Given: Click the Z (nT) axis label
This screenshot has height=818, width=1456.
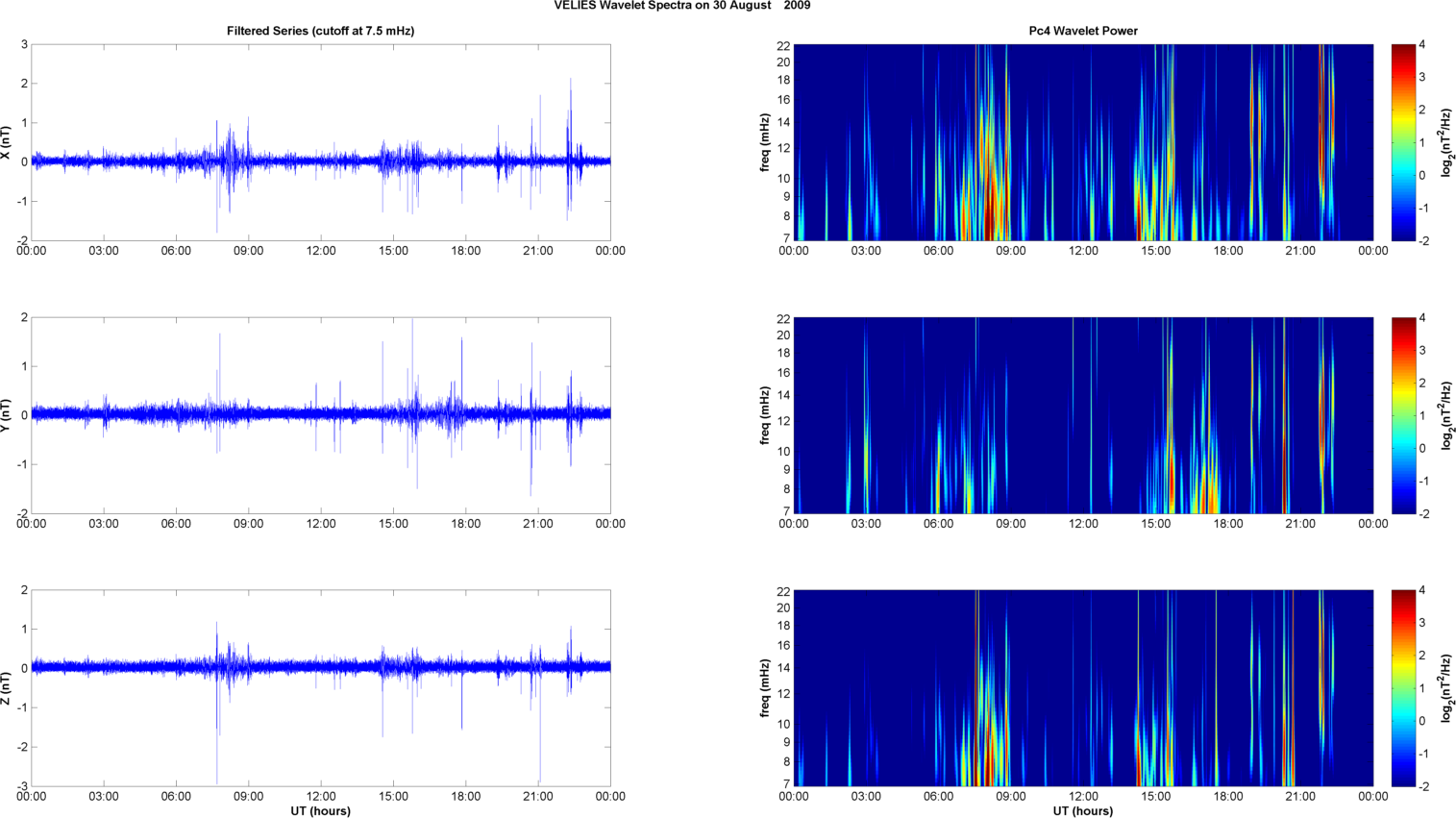Looking at the screenshot, I should [x=6, y=688].
